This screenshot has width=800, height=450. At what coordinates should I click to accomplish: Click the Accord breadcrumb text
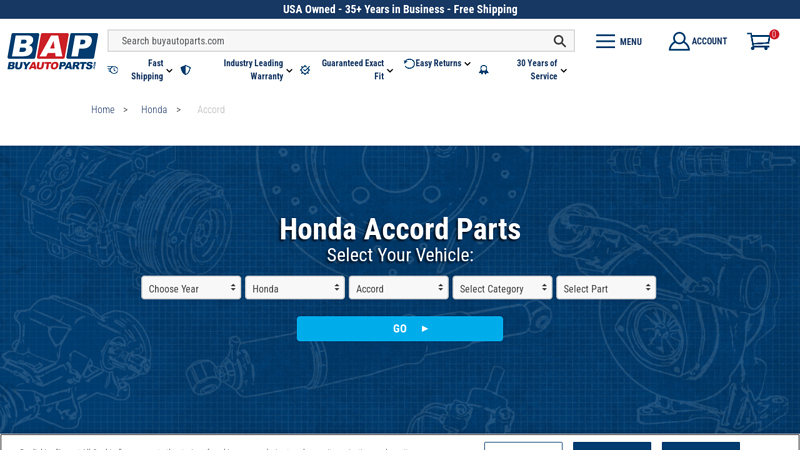211,110
